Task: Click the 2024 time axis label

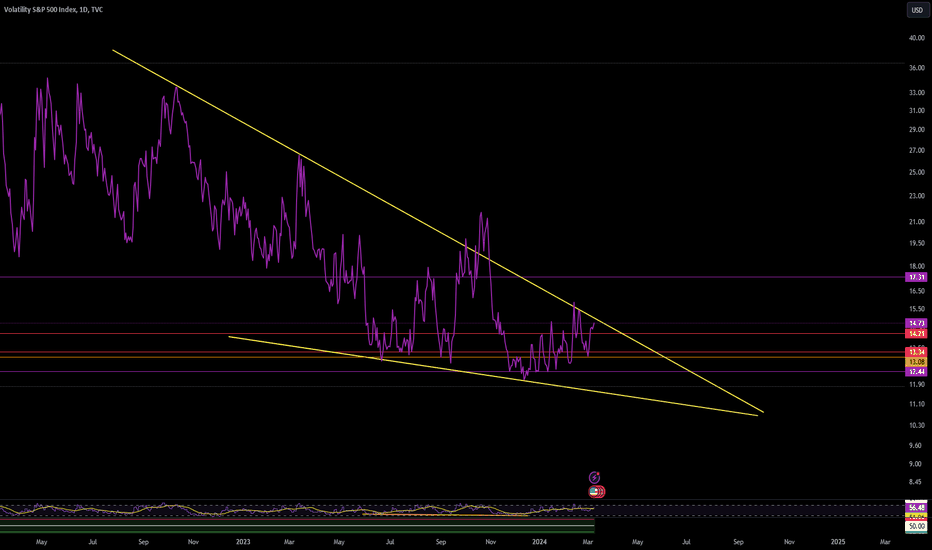Action: coord(539,542)
